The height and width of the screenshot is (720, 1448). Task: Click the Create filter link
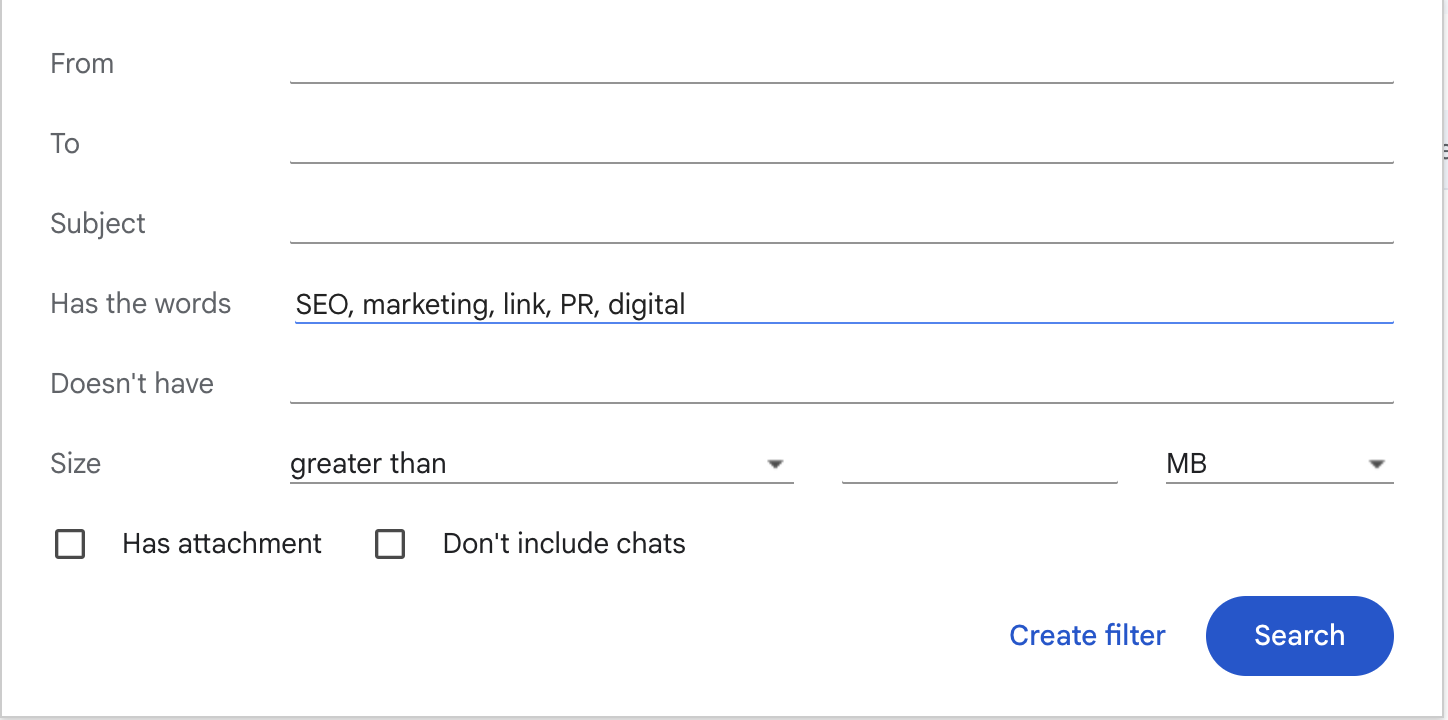click(x=1087, y=636)
